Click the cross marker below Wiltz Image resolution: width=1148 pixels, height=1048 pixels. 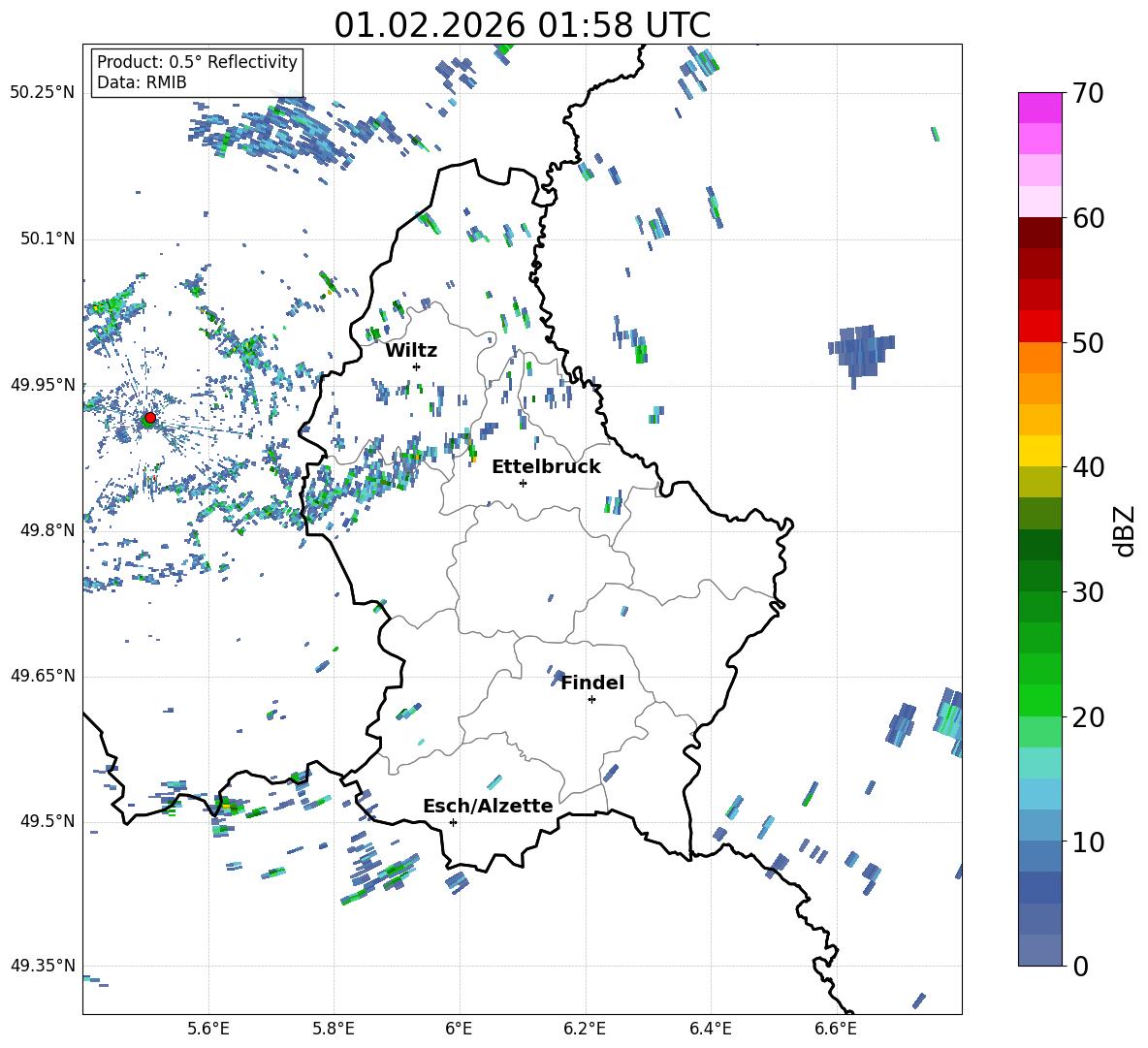click(x=416, y=366)
